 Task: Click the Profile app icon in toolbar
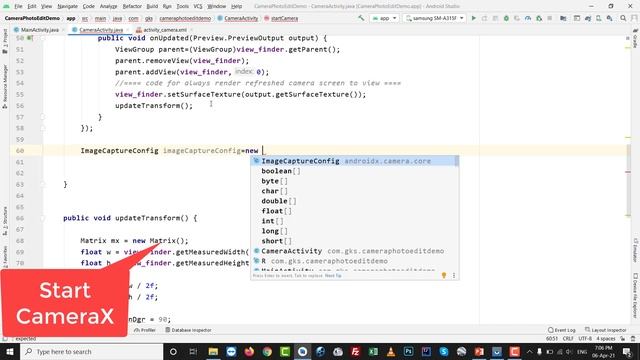[528, 18]
